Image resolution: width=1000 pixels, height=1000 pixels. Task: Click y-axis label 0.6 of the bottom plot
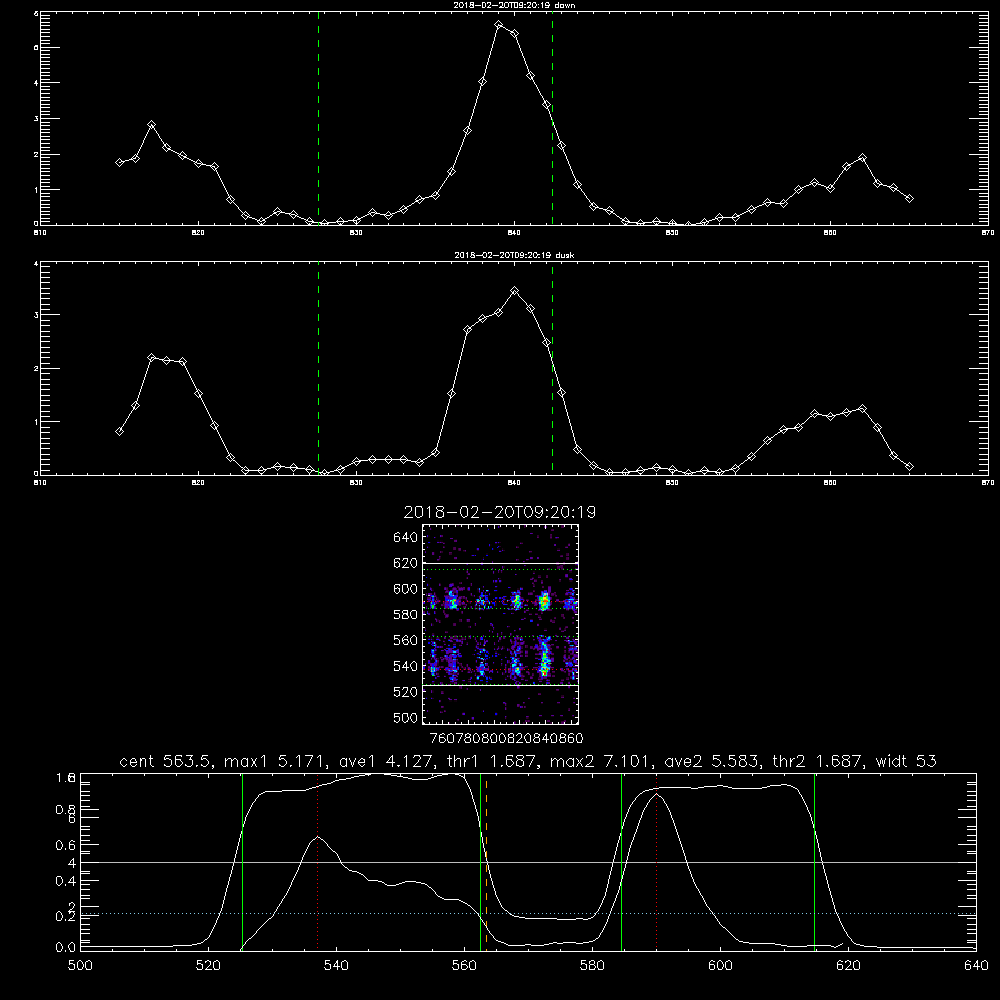pos(66,845)
